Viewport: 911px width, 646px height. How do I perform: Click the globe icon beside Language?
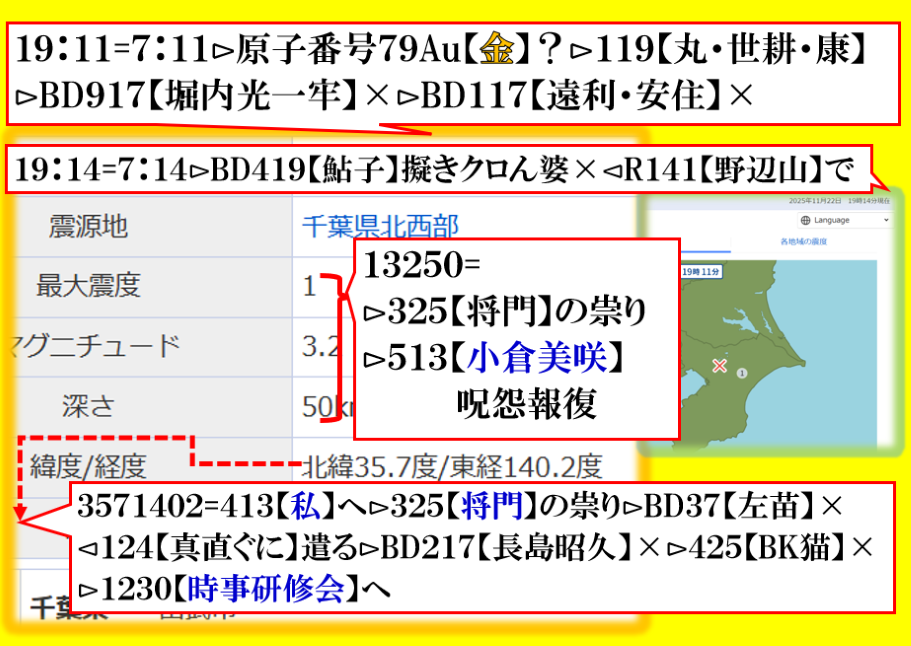[x=805, y=220]
